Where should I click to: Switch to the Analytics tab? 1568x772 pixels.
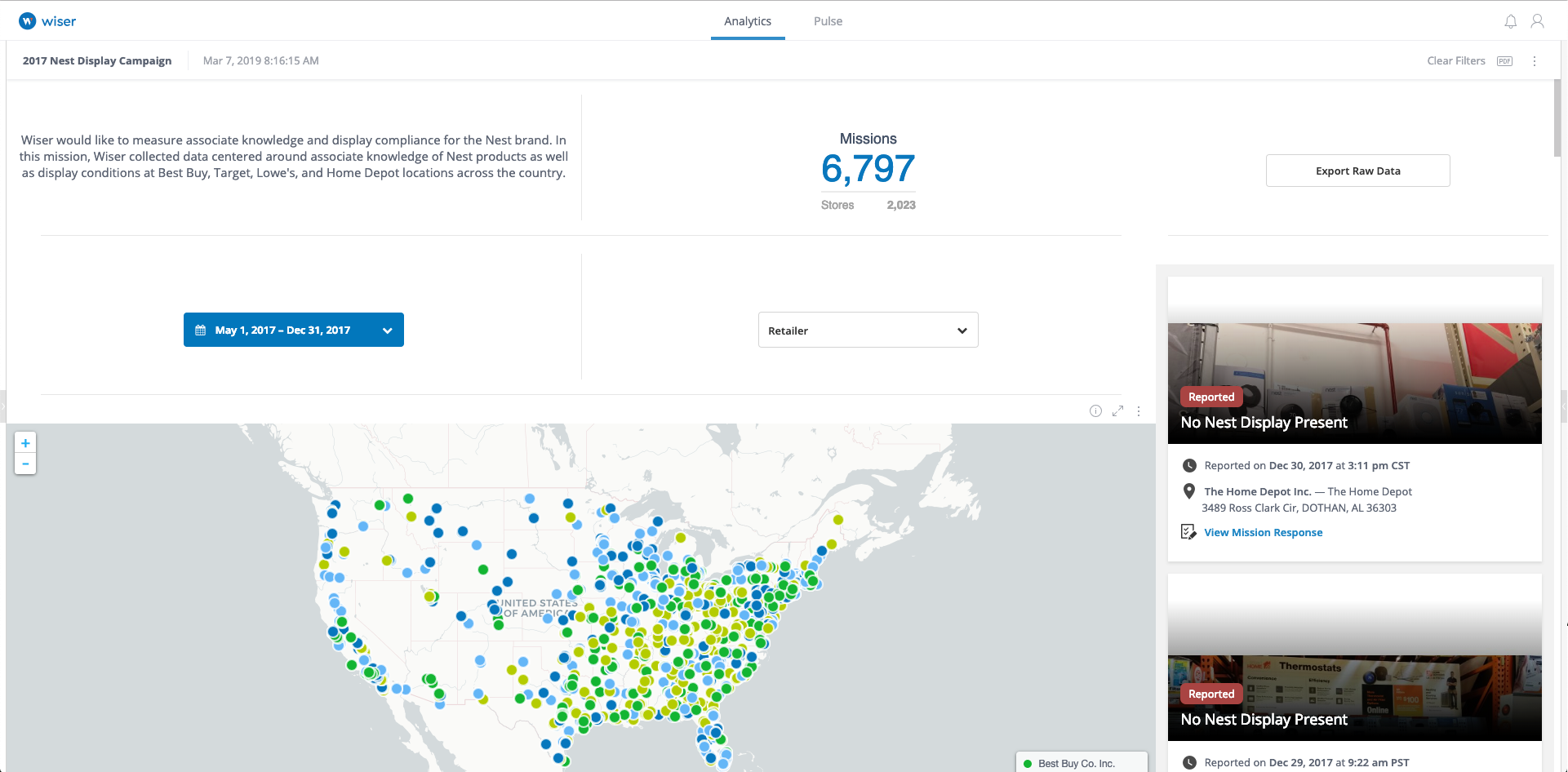(748, 21)
